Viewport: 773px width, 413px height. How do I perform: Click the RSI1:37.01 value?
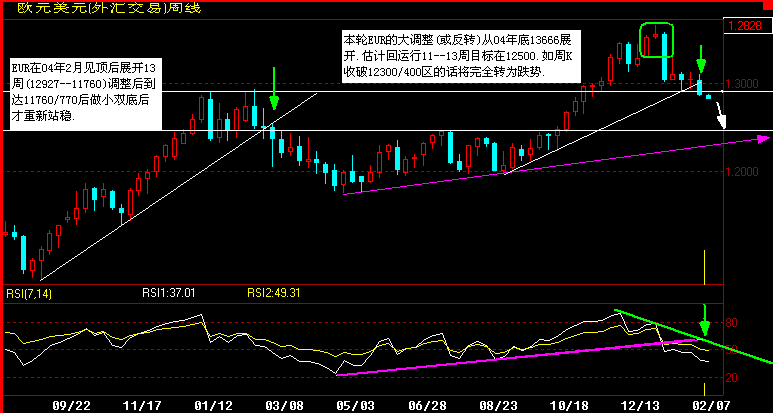(169, 293)
